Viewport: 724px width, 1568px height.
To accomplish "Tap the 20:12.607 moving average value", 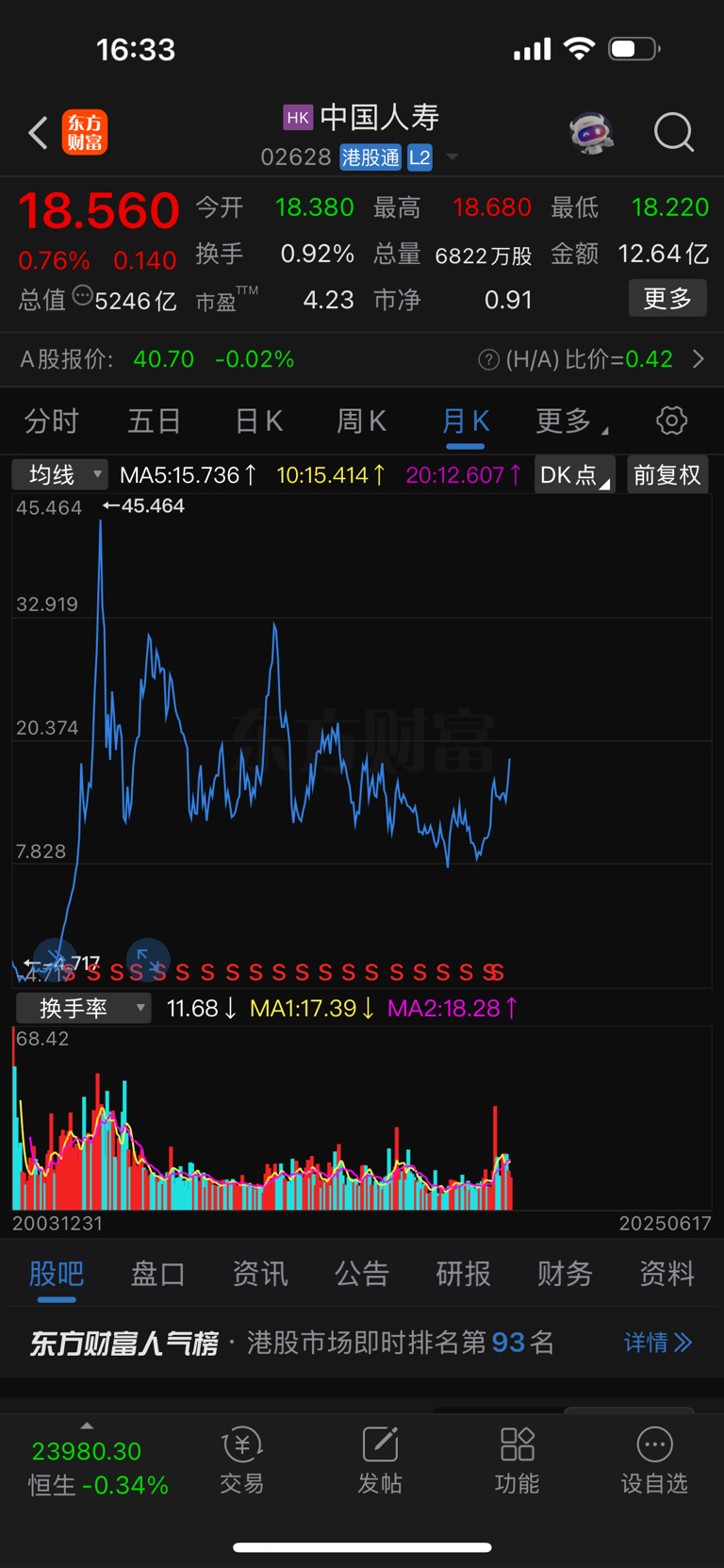I will tap(464, 474).
